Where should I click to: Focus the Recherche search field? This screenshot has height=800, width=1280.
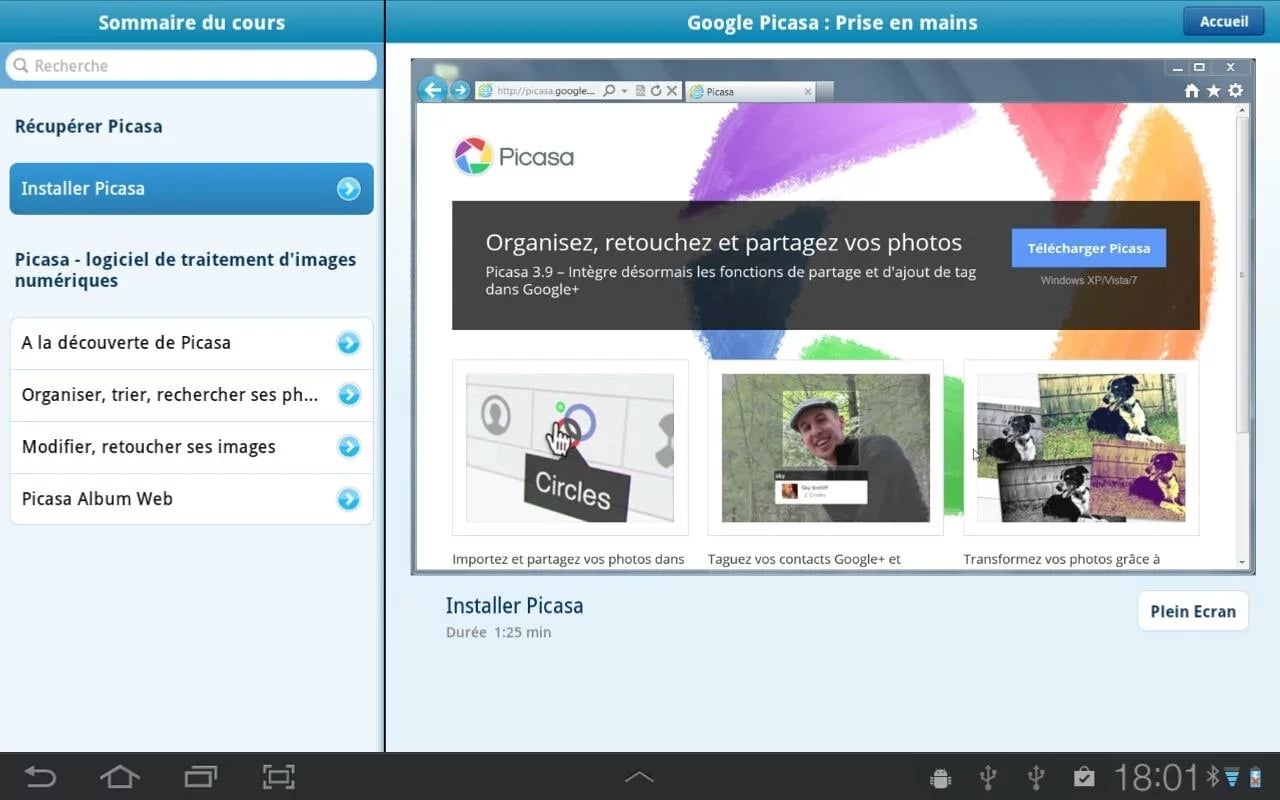191,66
